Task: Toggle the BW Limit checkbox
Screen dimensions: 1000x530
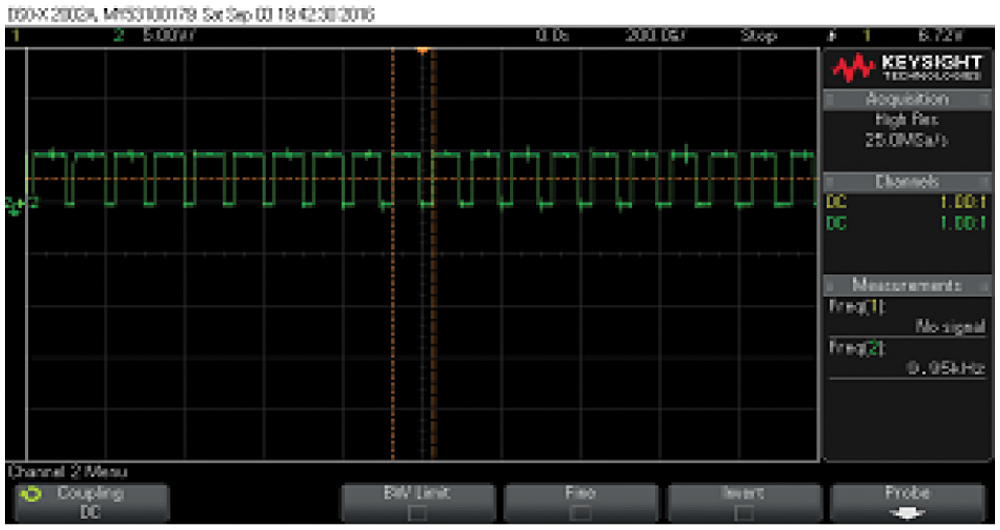Action: pyautogui.click(x=418, y=511)
